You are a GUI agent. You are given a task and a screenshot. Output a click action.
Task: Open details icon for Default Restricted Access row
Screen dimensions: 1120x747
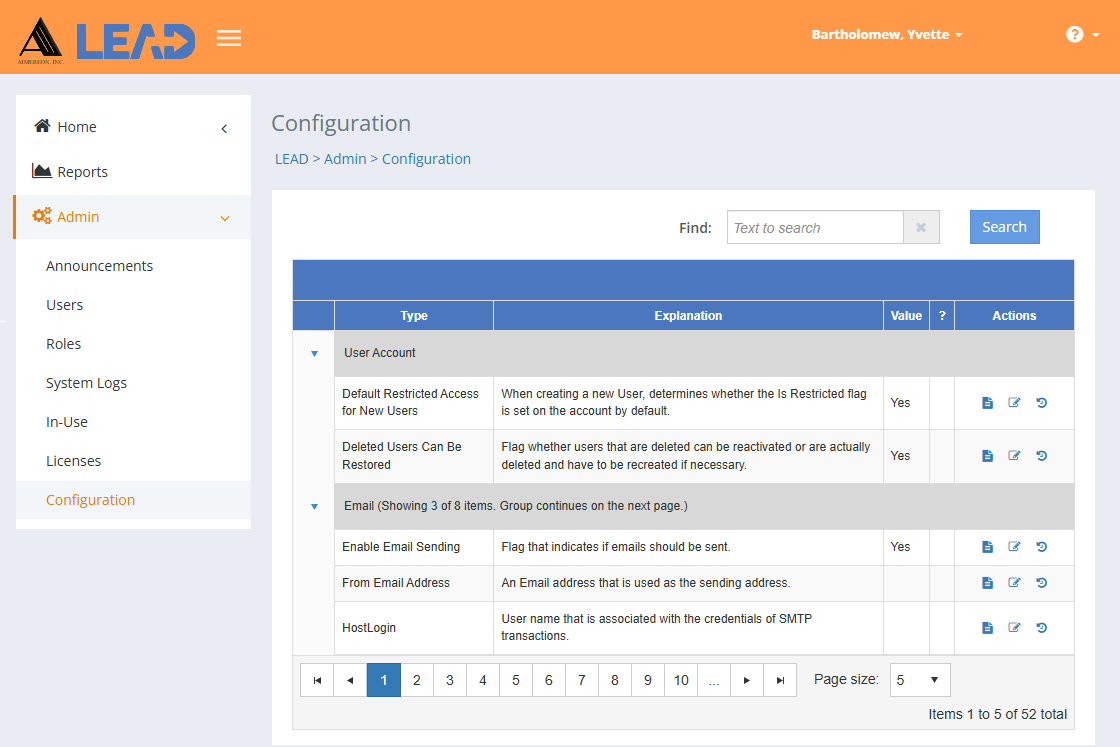click(987, 403)
